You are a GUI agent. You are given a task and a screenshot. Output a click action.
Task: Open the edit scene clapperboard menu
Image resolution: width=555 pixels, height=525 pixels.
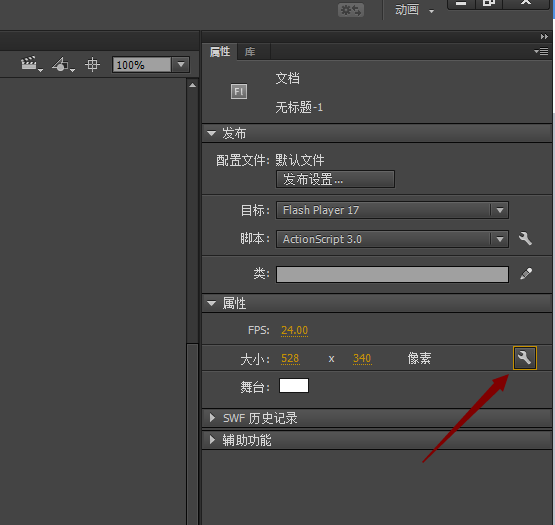[x=31, y=64]
